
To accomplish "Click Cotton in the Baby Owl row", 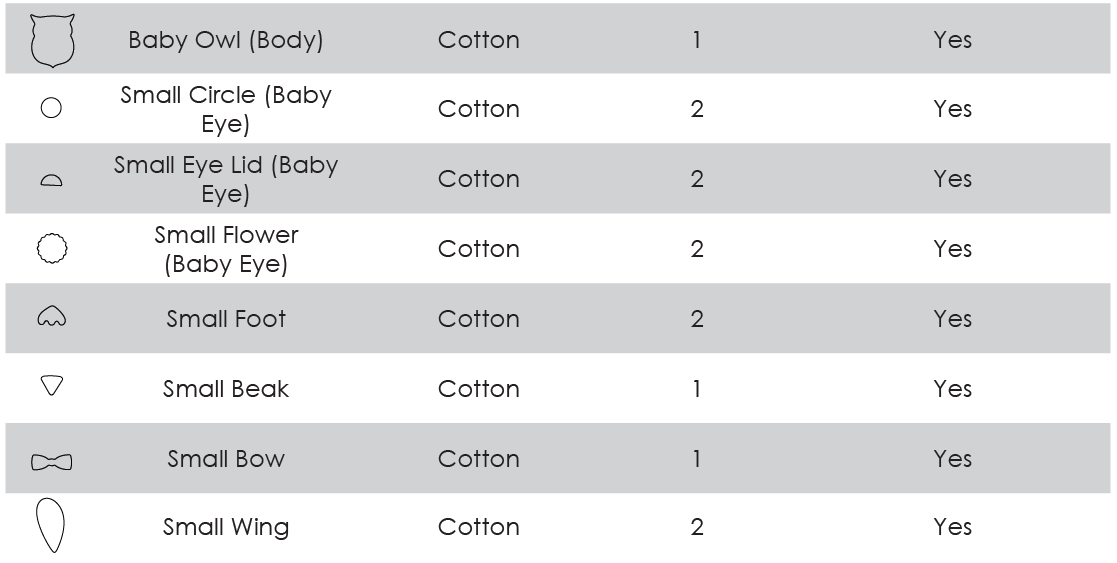I will [479, 40].
